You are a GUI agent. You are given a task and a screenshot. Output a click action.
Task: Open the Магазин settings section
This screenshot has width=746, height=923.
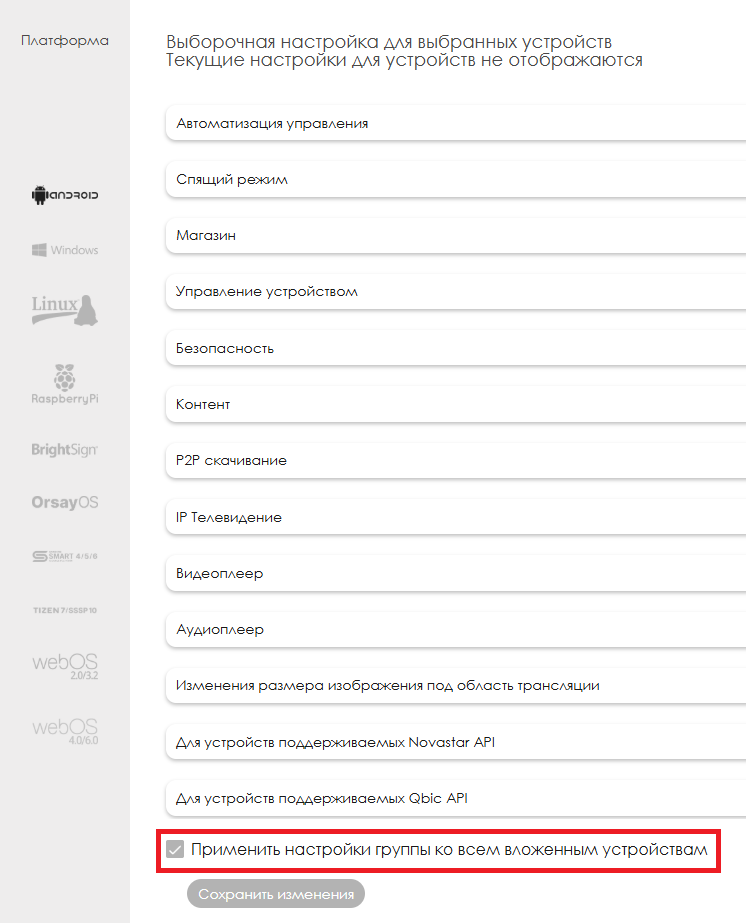tap(455, 236)
